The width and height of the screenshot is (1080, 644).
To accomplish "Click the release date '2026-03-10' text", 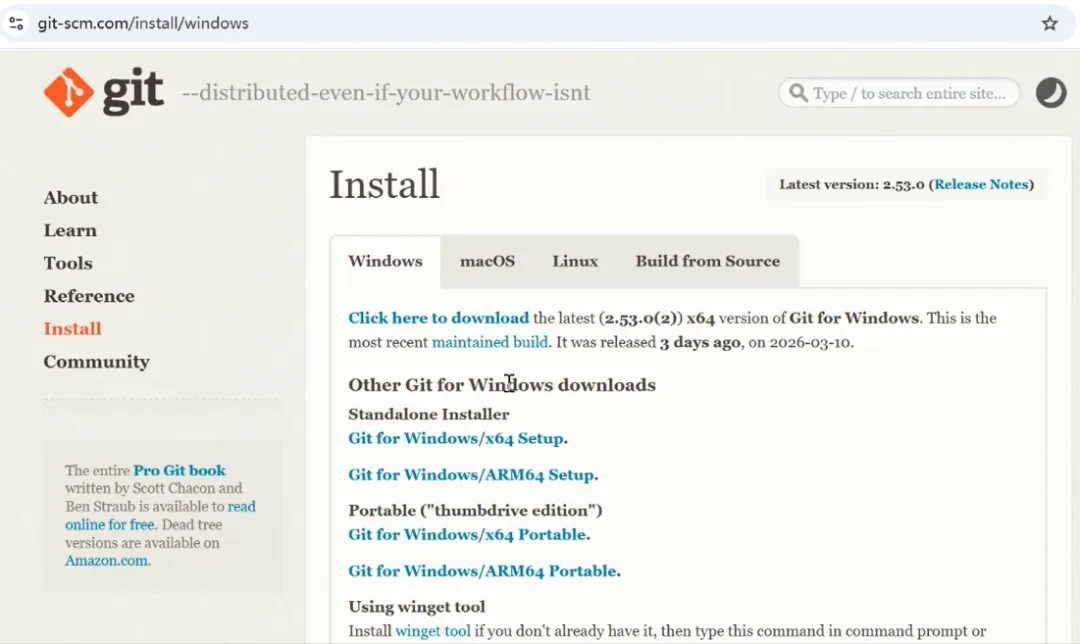I will tap(811, 342).
